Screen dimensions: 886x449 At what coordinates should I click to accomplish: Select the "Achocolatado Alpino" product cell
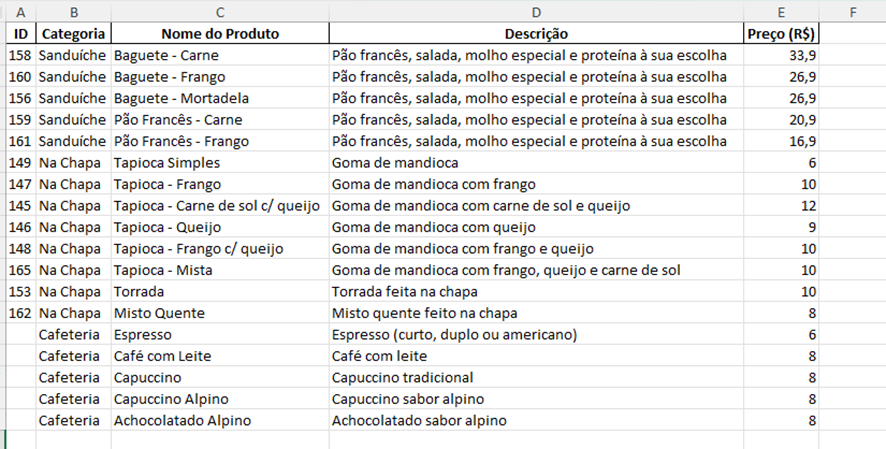click(x=183, y=420)
